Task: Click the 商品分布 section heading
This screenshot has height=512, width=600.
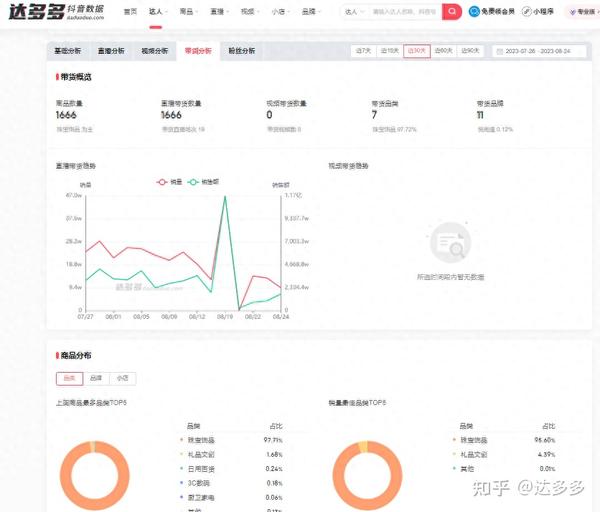Action: point(76,355)
